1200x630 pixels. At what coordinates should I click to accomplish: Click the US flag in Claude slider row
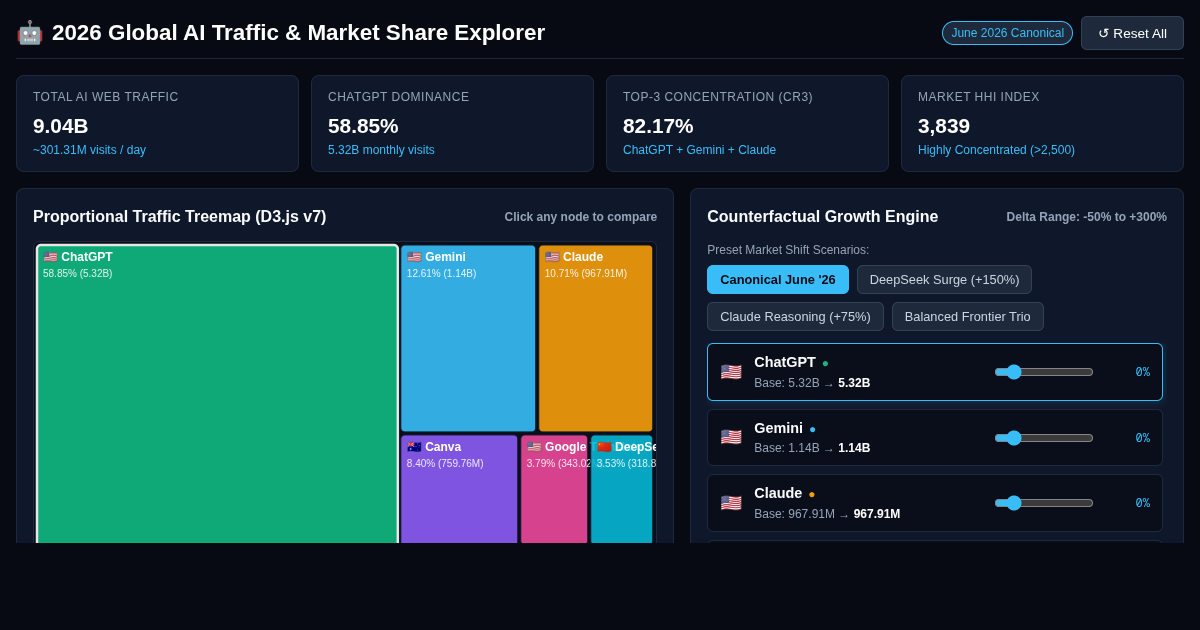(731, 503)
